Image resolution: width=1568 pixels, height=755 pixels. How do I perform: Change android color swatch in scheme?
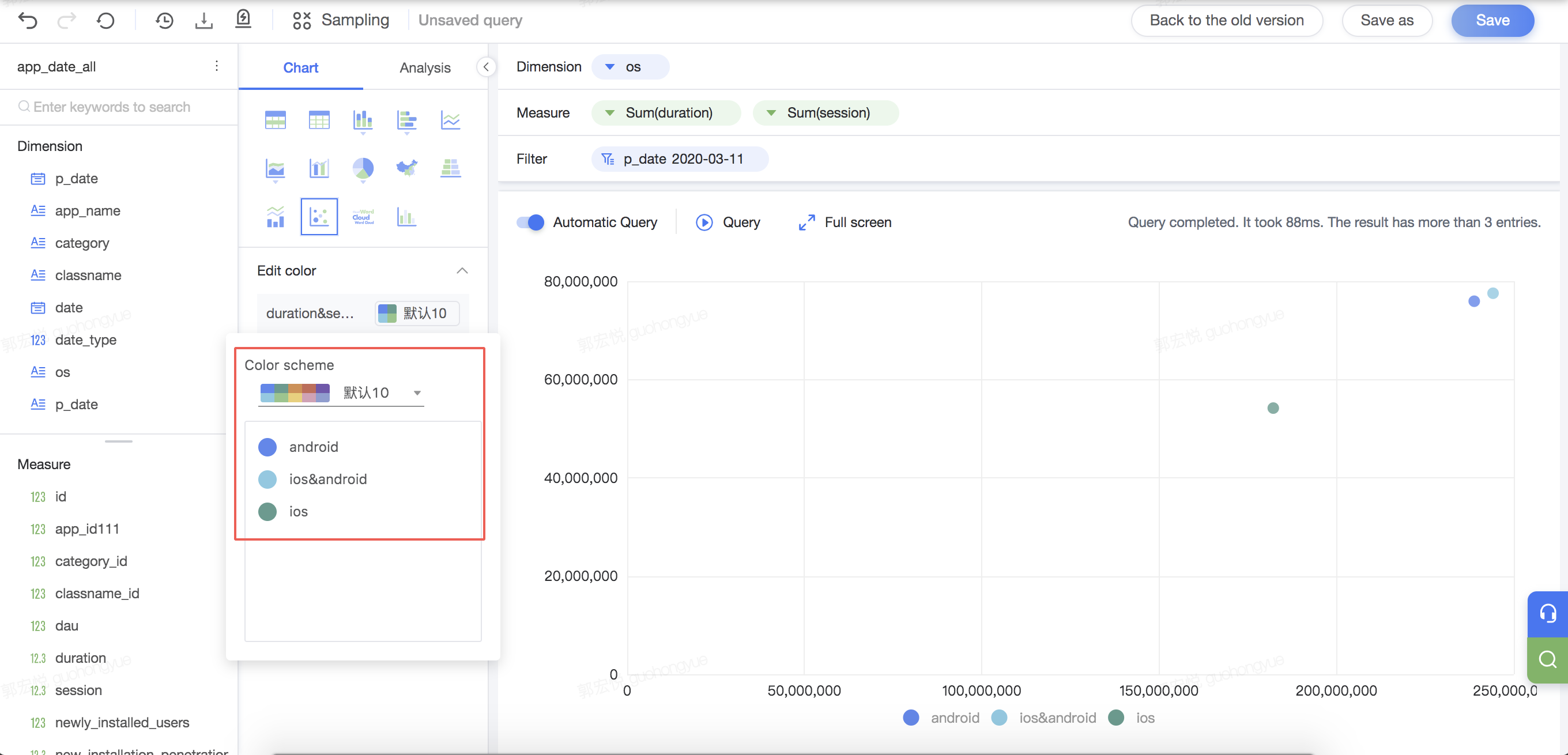[267, 447]
